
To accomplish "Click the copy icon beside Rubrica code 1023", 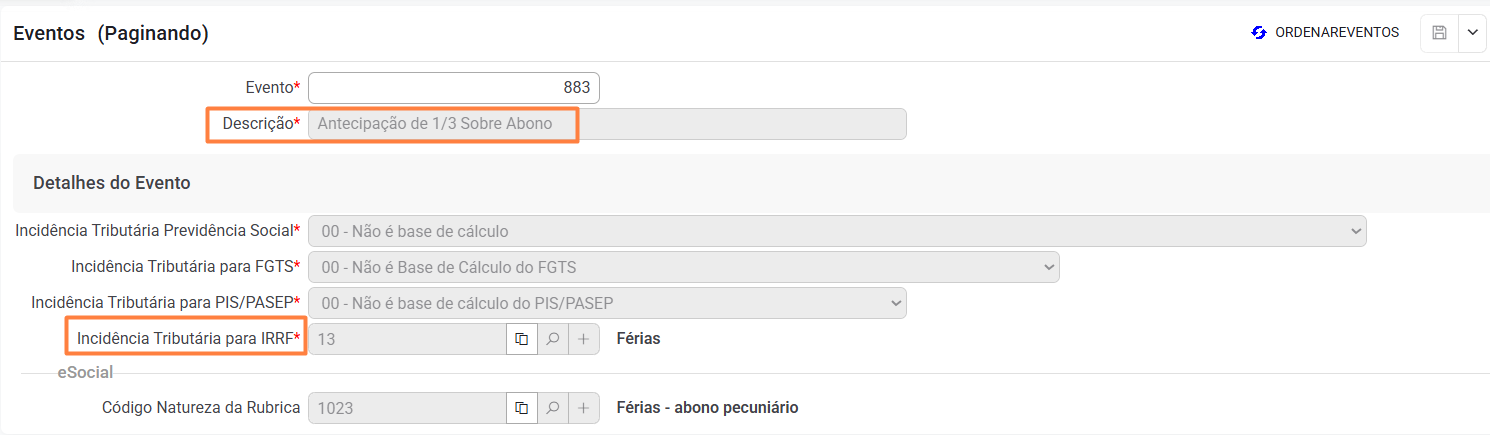I will point(521,408).
